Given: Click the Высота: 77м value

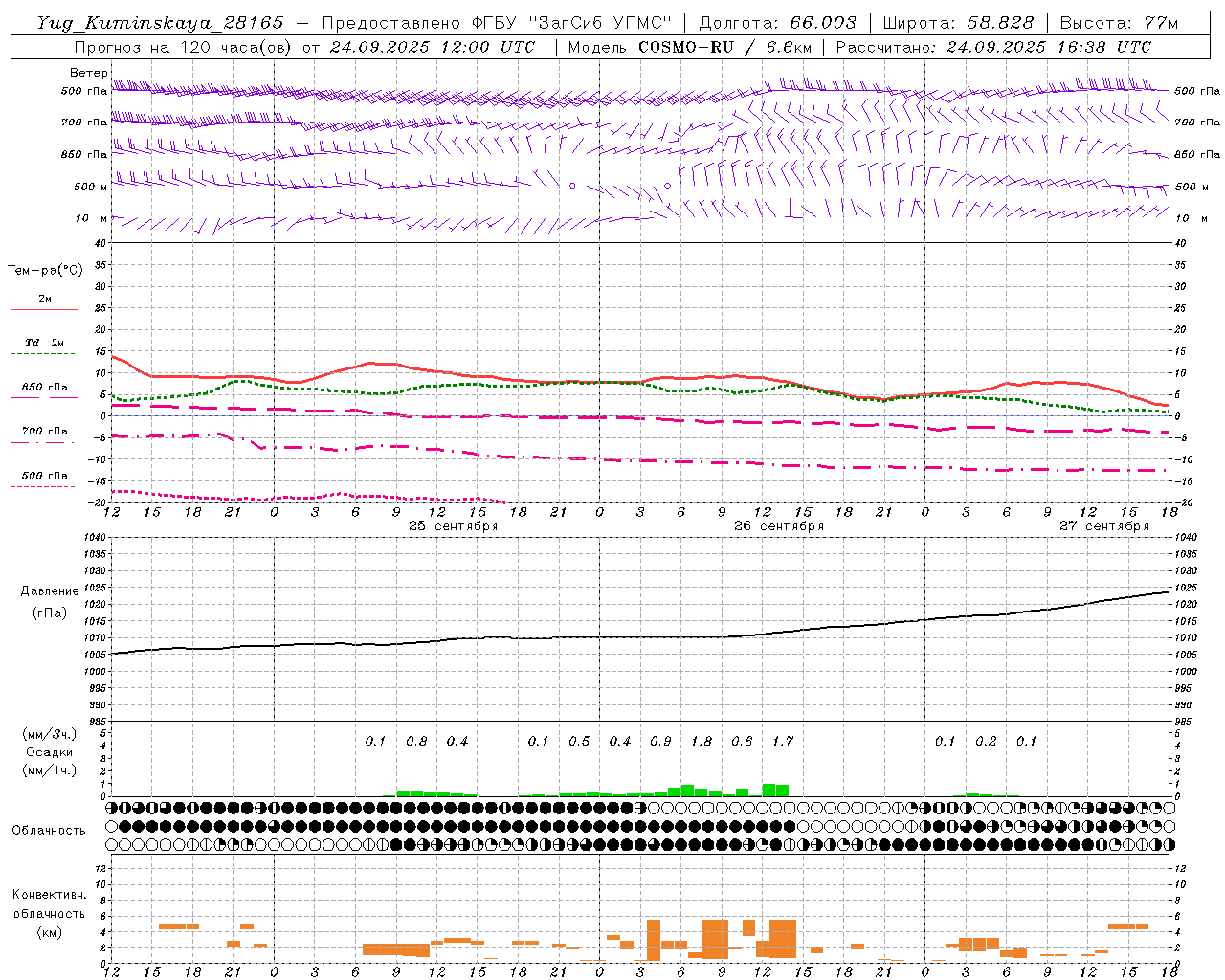Looking at the screenshot, I should 1120,23.
